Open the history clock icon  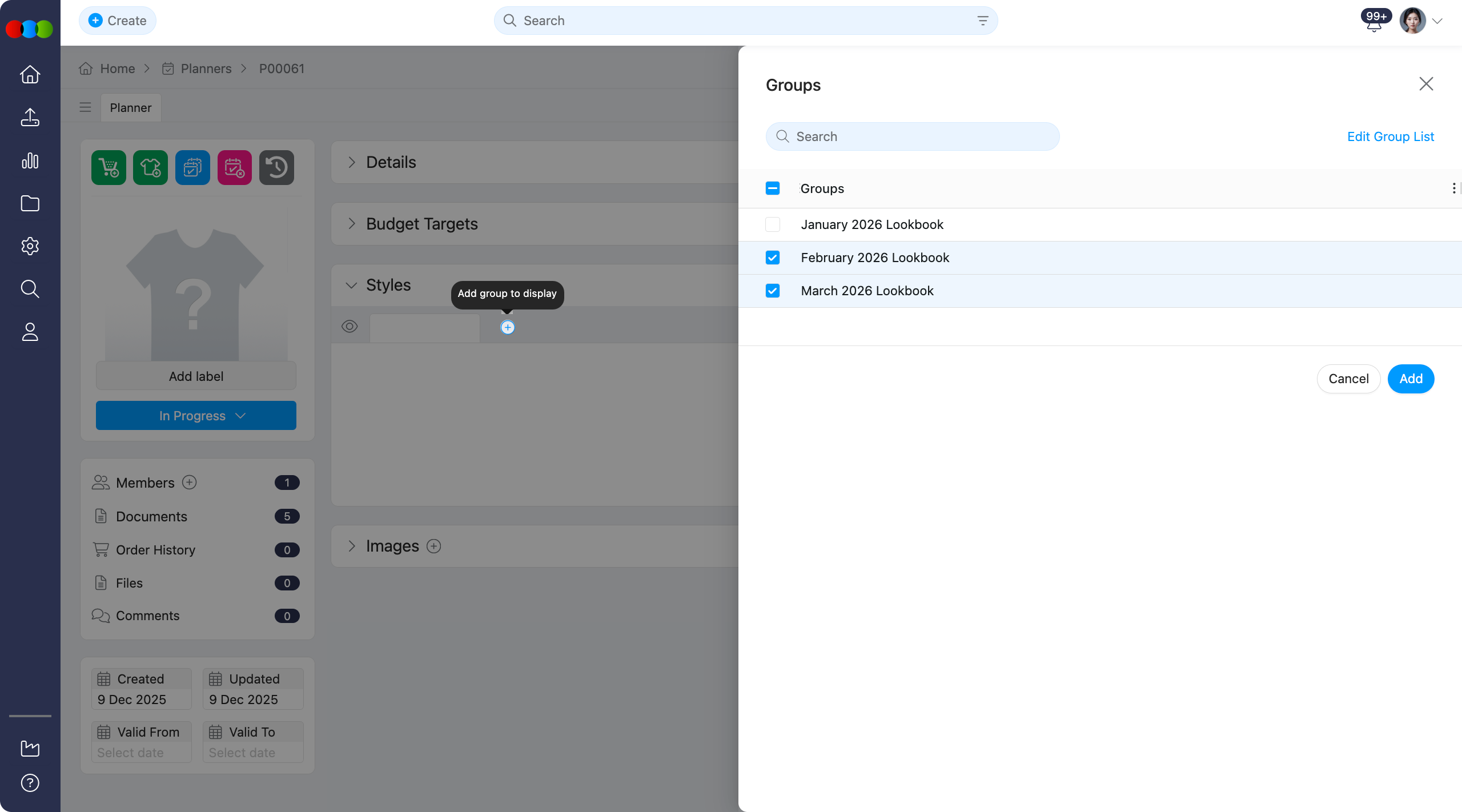pyautogui.click(x=276, y=167)
